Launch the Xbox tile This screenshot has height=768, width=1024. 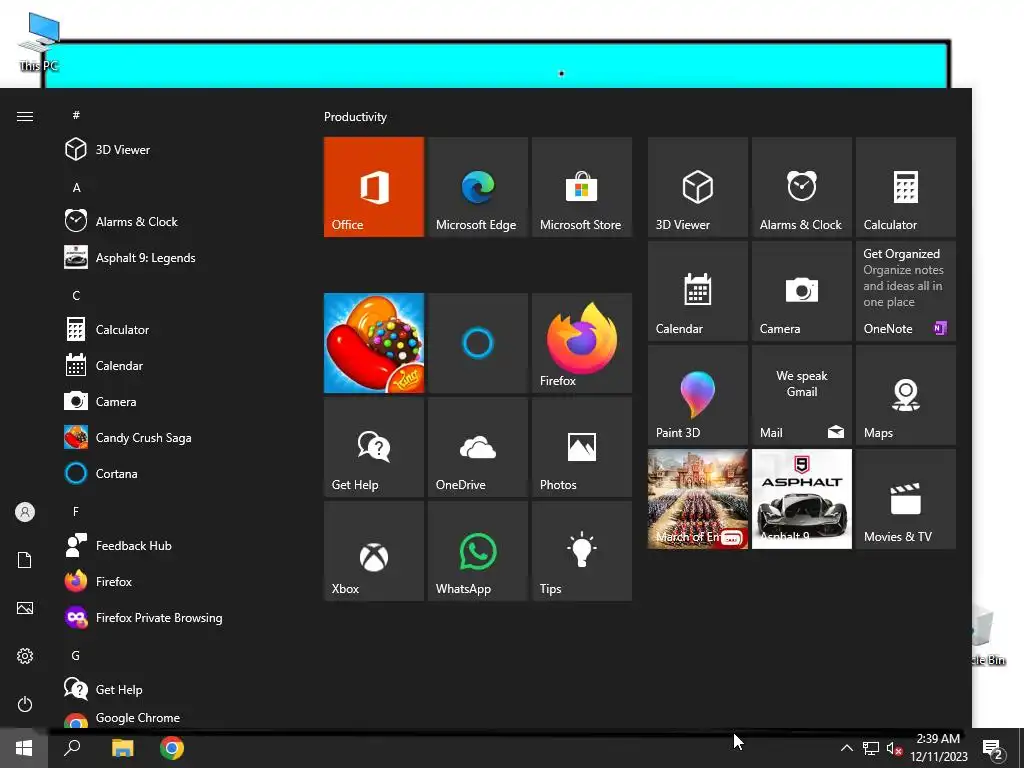click(374, 551)
